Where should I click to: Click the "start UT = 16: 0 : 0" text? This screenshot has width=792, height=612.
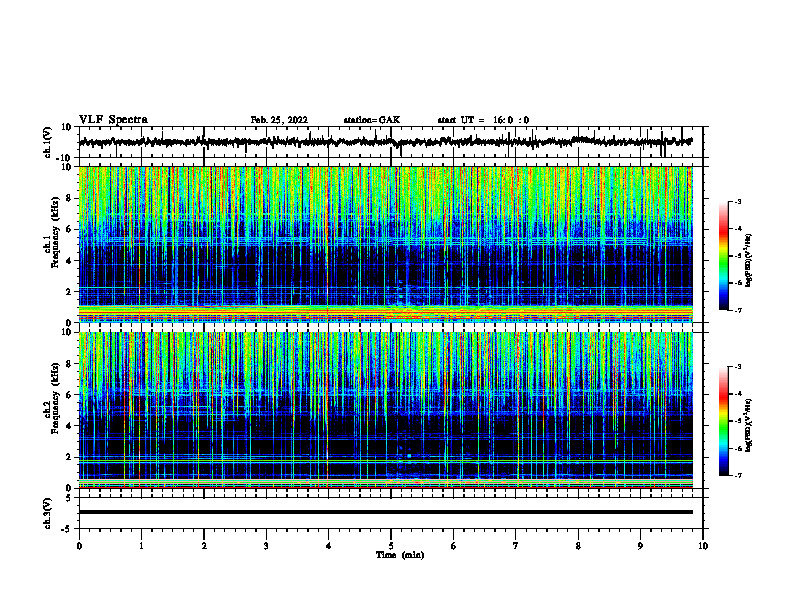click(483, 120)
